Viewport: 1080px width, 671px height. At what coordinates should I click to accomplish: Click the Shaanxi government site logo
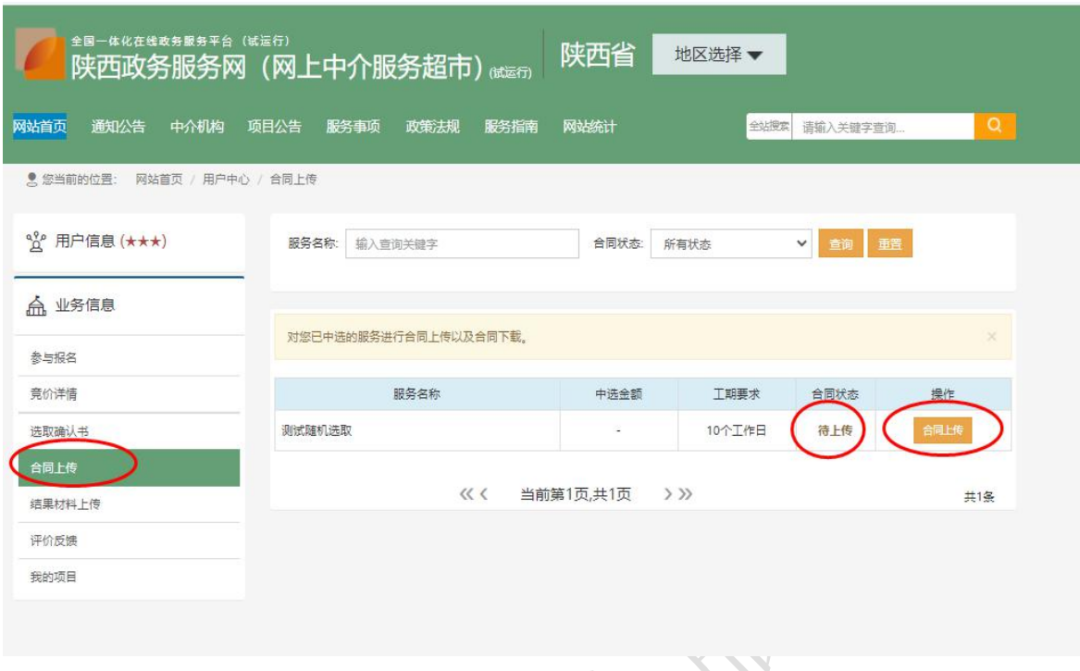click(x=40, y=54)
